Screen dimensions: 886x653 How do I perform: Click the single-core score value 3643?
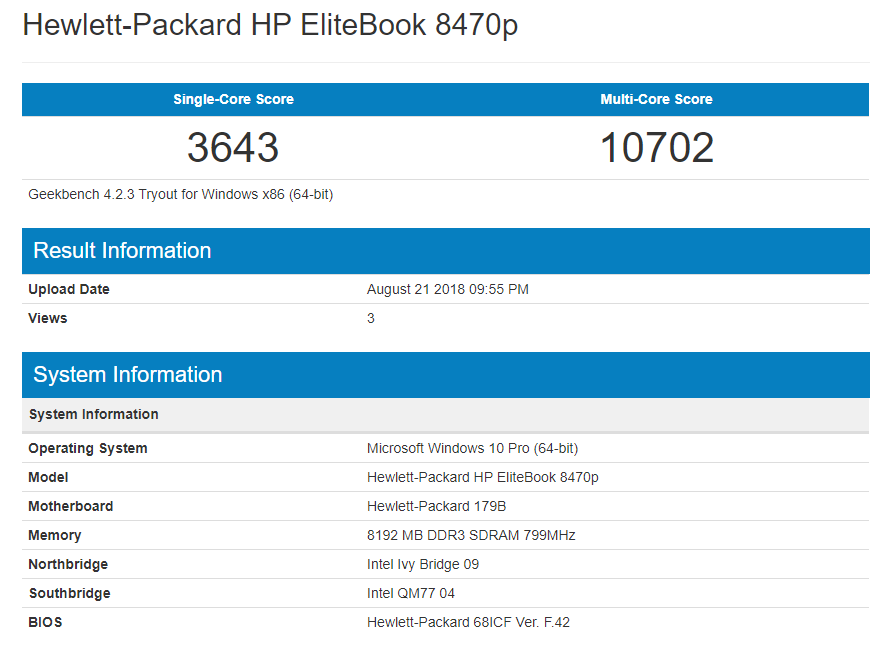coord(233,148)
